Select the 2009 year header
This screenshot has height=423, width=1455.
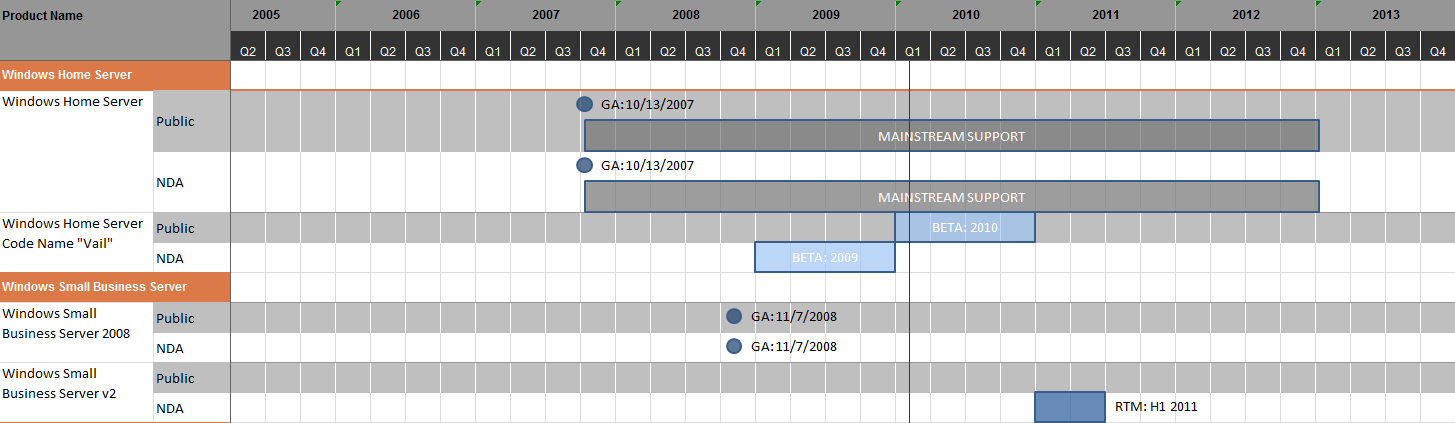click(826, 15)
